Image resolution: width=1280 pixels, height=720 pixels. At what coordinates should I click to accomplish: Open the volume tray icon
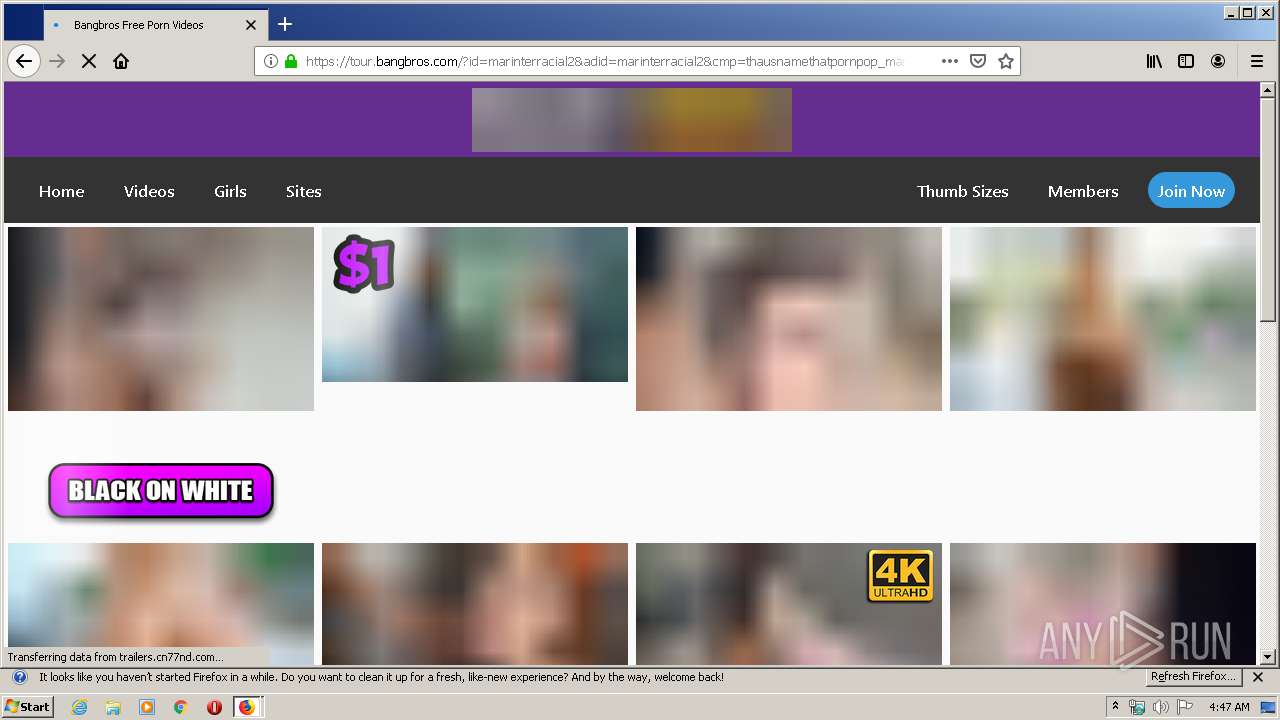[1161, 707]
